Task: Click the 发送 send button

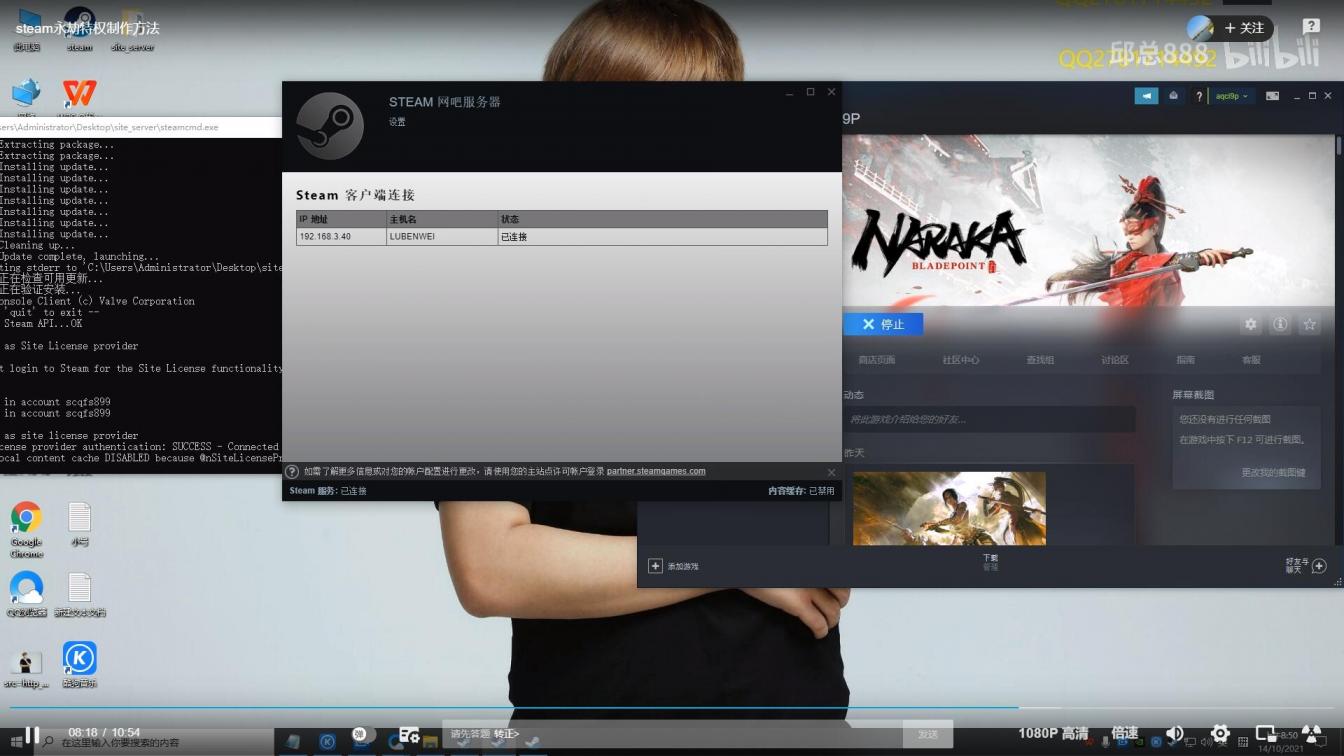Action: pyautogui.click(x=927, y=734)
